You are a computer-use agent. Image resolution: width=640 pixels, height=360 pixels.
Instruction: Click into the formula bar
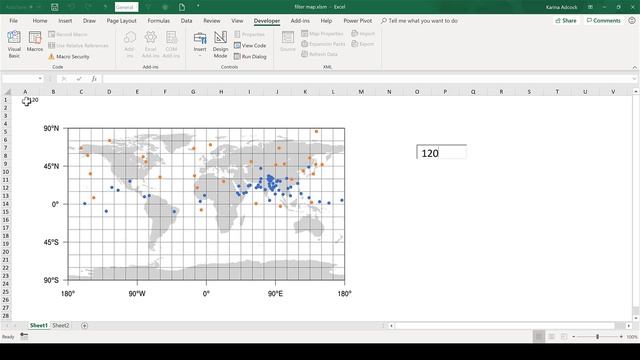click(366, 79)
